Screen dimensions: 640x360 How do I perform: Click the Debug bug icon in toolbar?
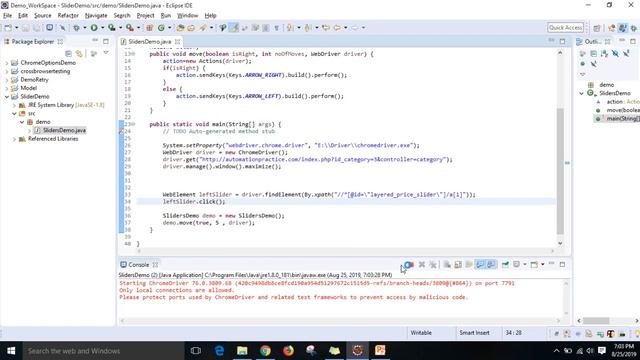click(x=76, y=28)
